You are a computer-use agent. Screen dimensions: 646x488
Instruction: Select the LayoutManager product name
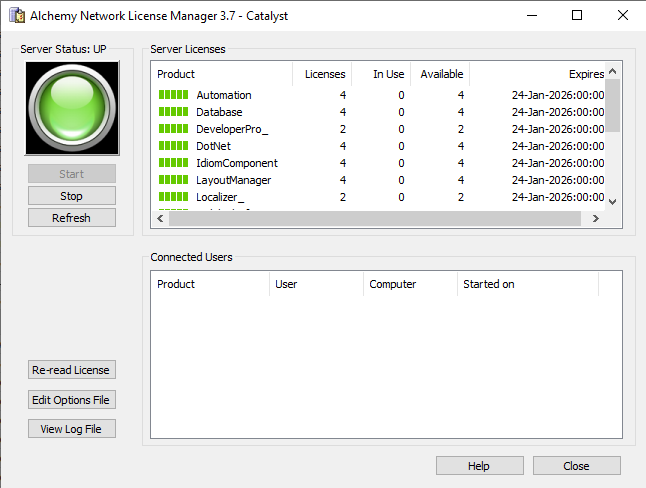pos(234,180)
